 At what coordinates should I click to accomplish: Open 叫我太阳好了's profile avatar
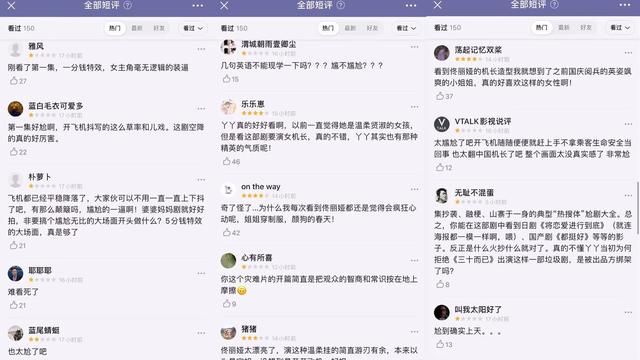(x=441, y=312)
